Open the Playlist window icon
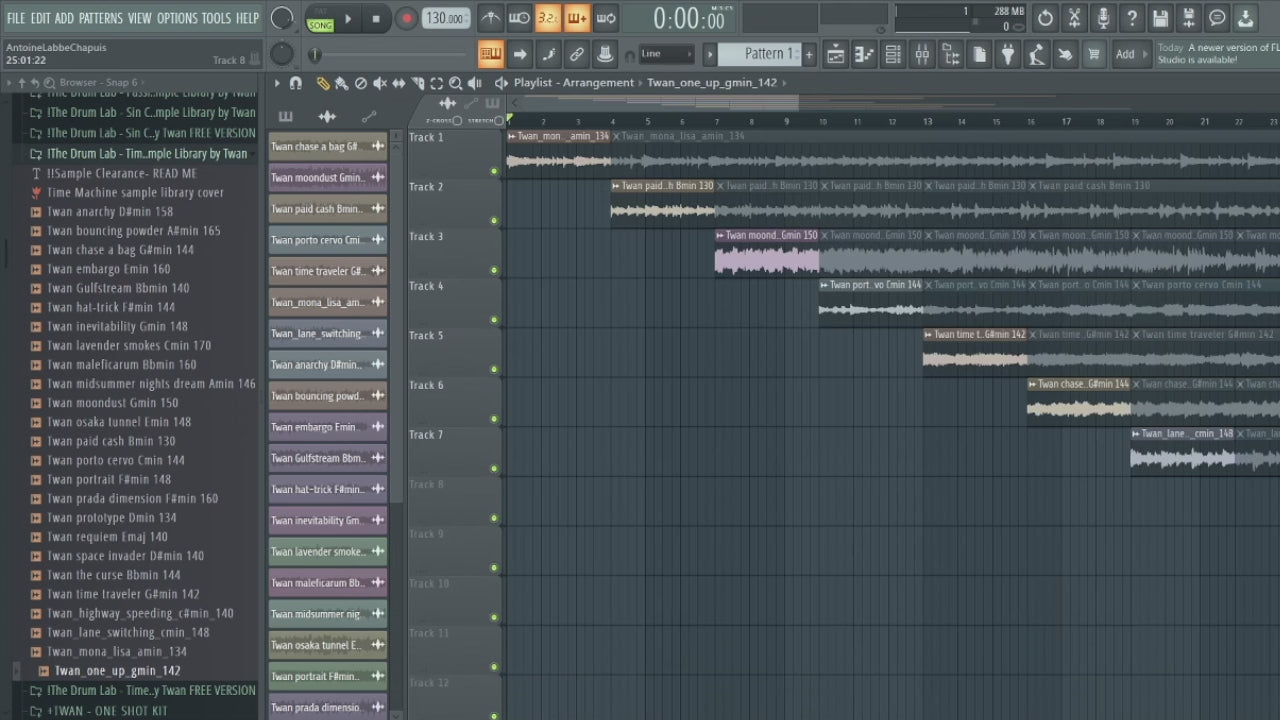This screenshot has height=720, width=1280. (836, 54)
